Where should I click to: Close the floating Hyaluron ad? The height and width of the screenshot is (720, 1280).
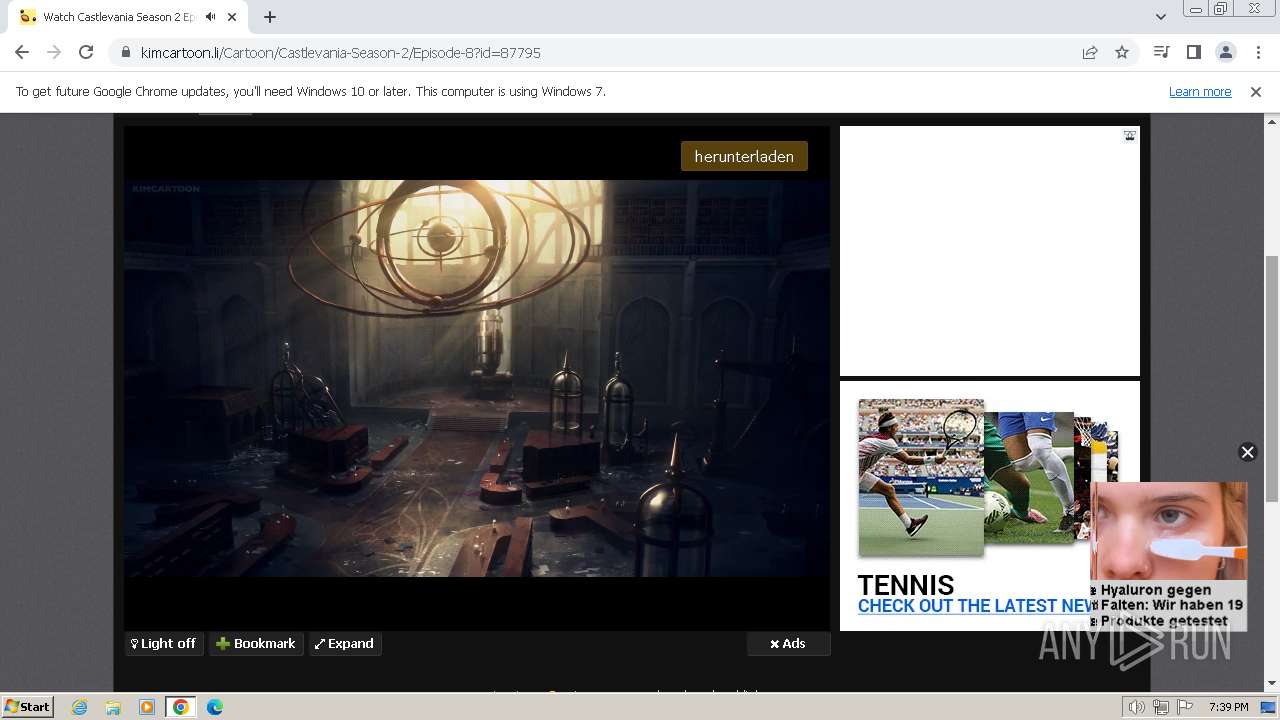pyautogui.click(x=1247, y=452)
